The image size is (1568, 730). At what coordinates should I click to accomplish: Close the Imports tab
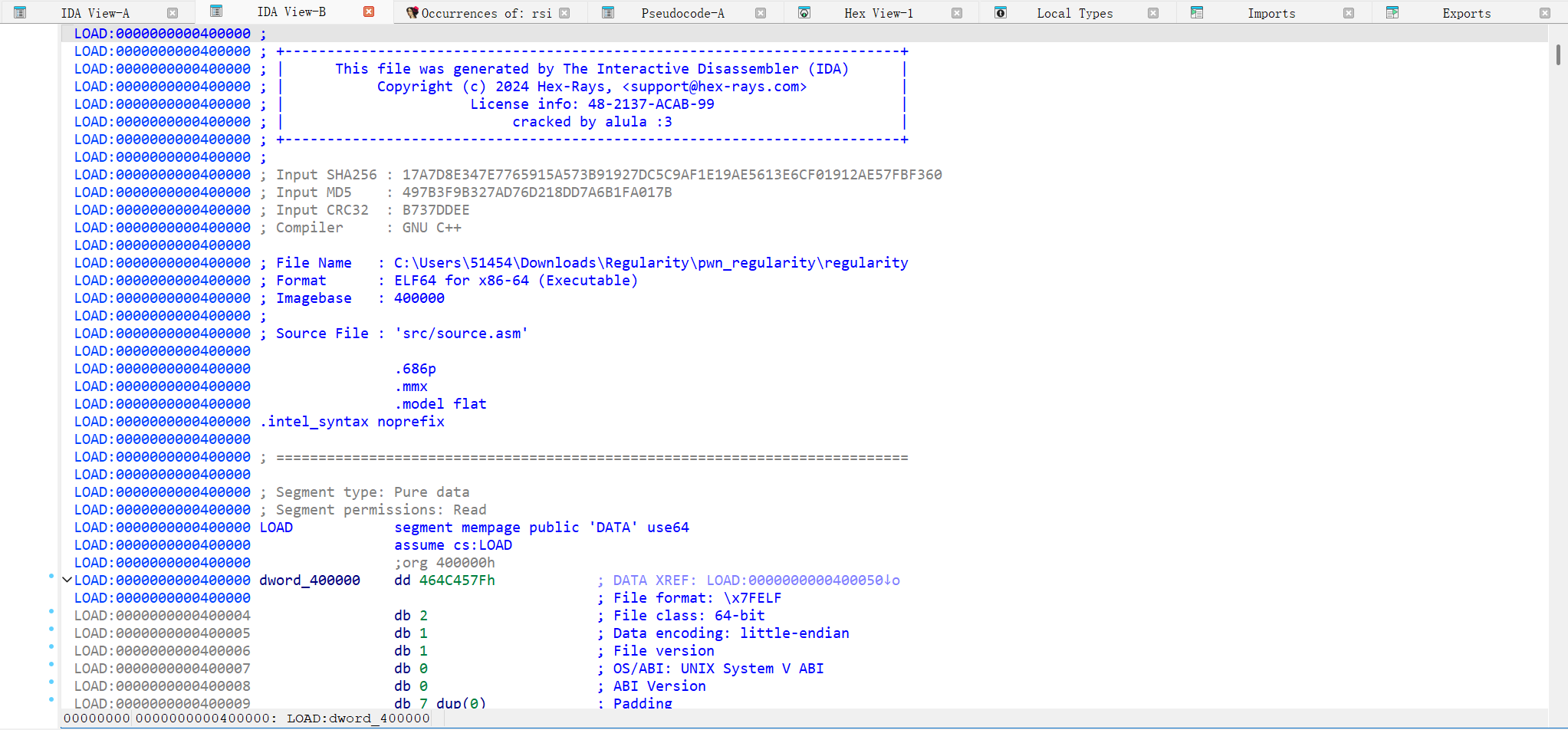click(1349, 13)
